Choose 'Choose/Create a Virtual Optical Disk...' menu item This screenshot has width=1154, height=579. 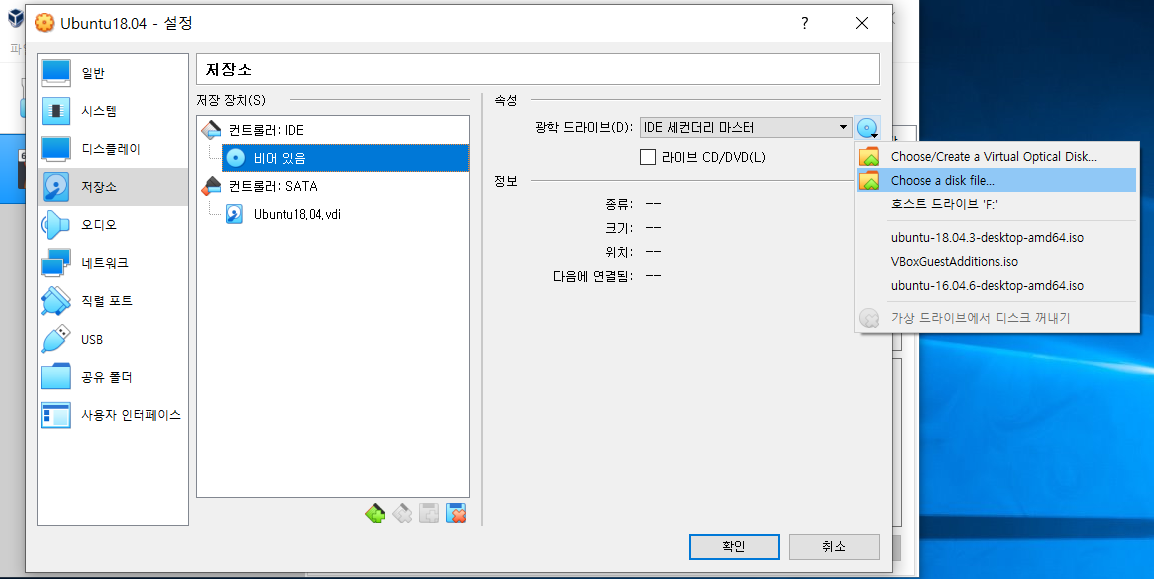pyautogui.click(x=997, y=157)
